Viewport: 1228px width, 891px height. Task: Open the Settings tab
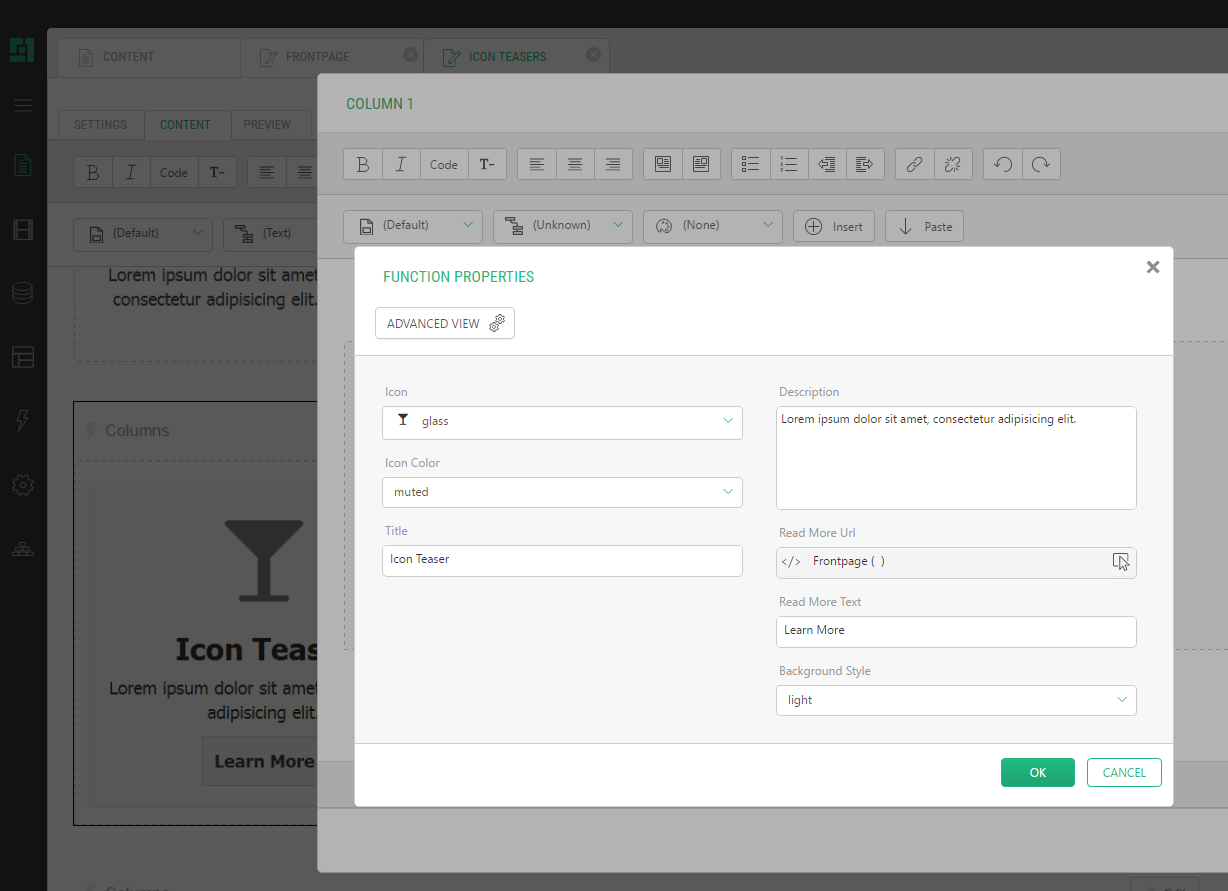100,125
